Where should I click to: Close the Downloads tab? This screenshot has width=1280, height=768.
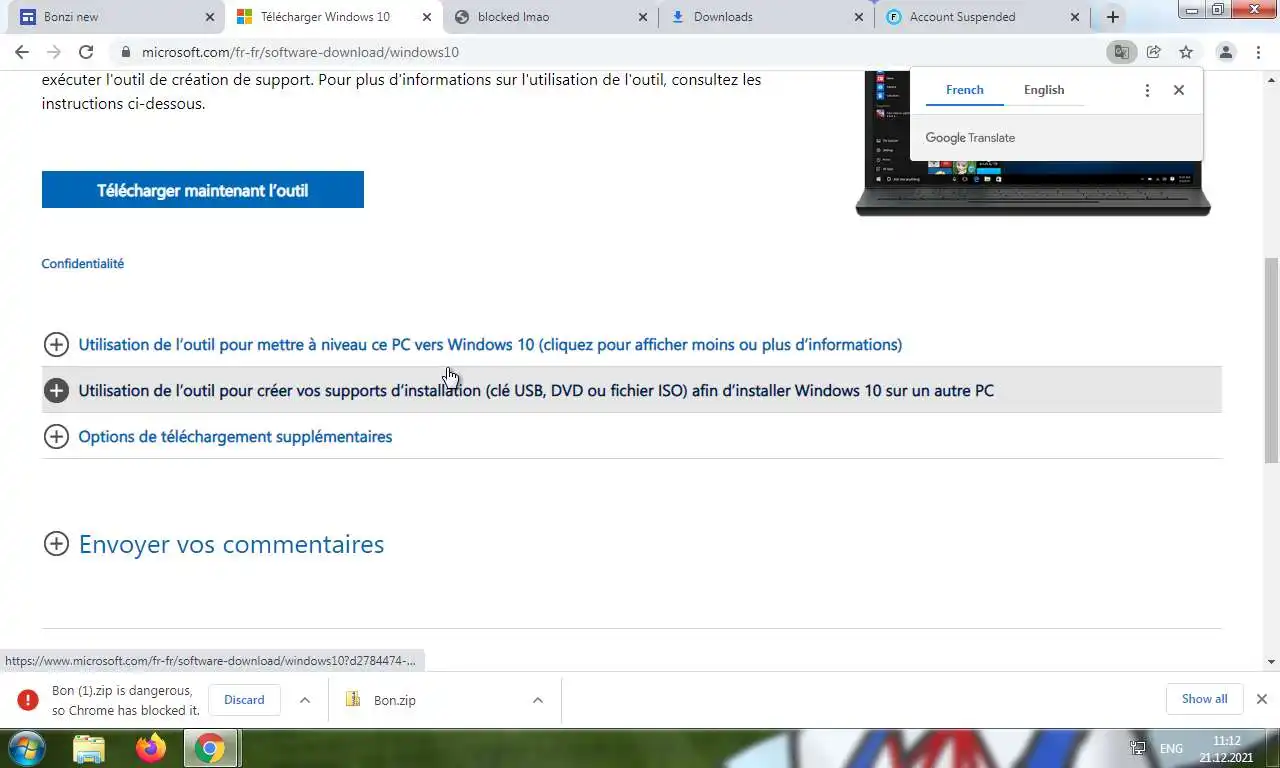coord(859,17)
